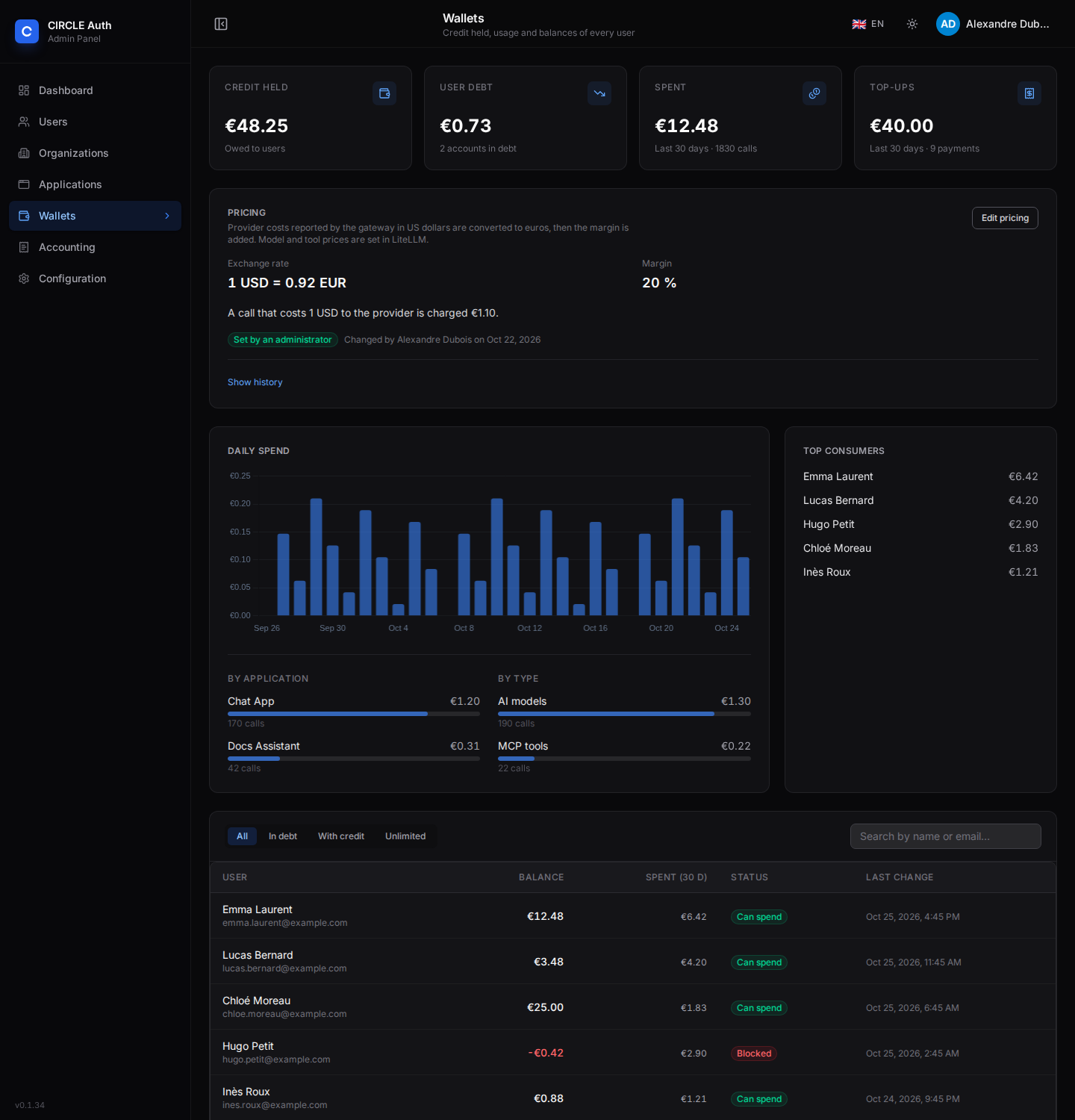The width and height of the screenshot is (1075, 1120).
Task: Open Dashboard via its grid icon
Action: [24, 90]
